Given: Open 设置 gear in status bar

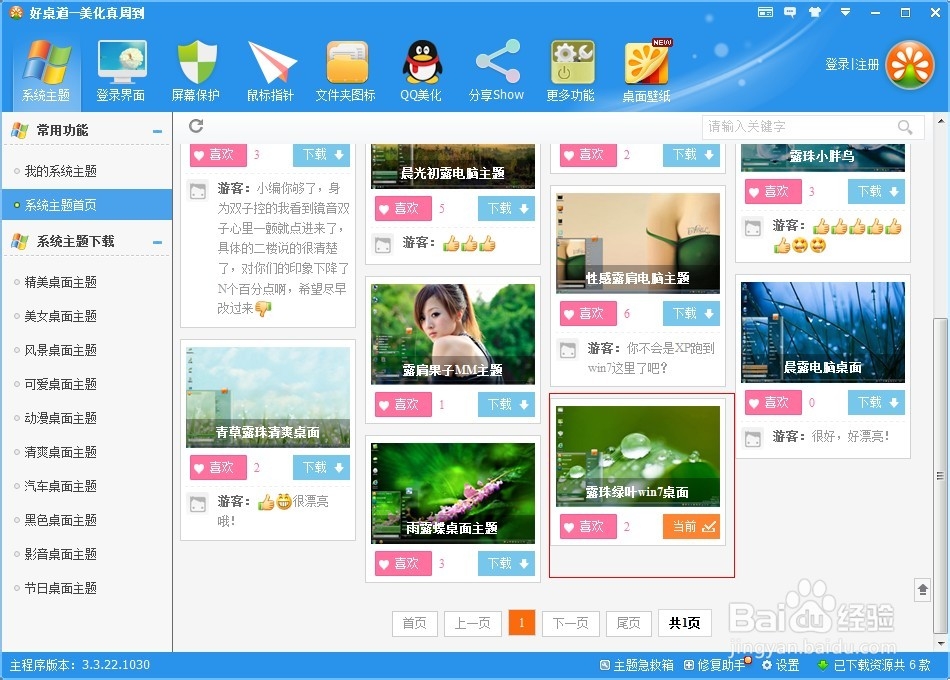Looking at the screenshot, I should (x=780, y=665).
